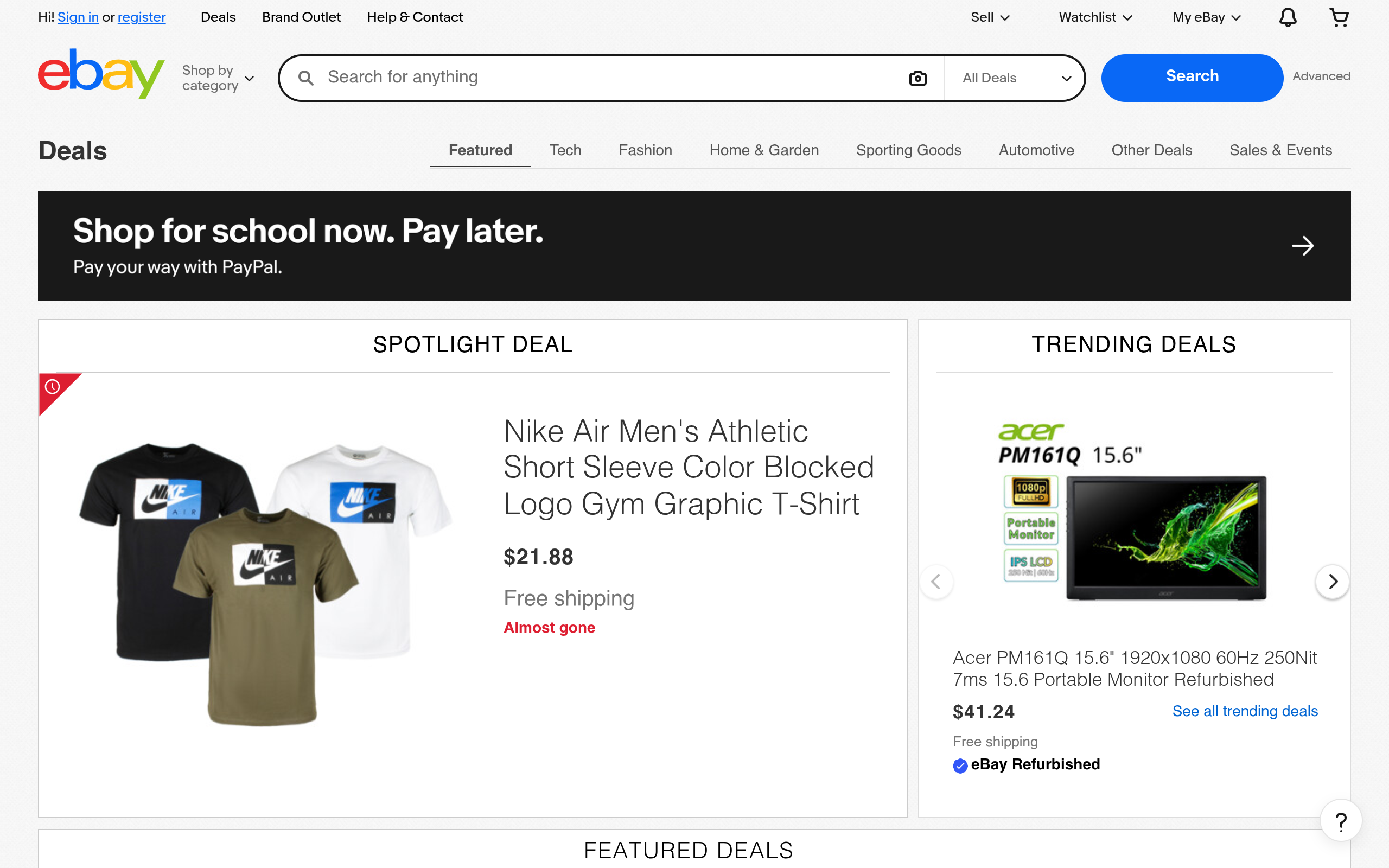Click the SPOTLIGHT DEAL heading
The height and width of the screenshot is (868, 1389).
tap(473, 344)
